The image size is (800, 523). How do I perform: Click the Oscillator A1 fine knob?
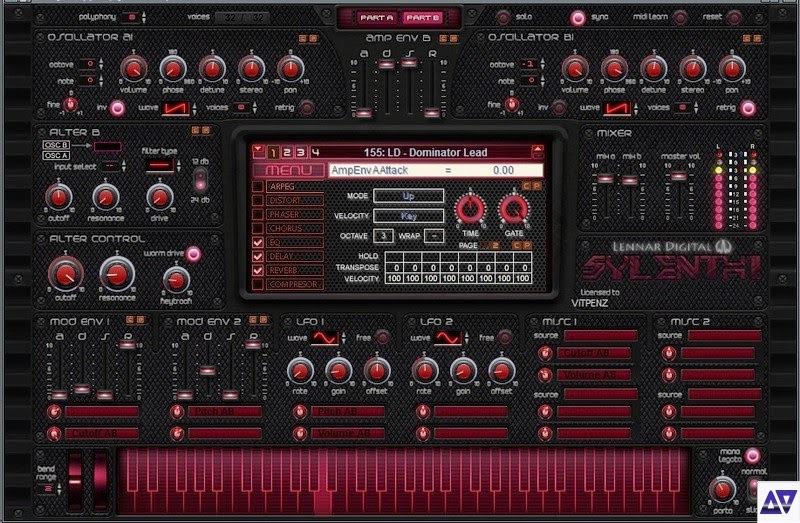pyautogui.click(x=70, y=105)
